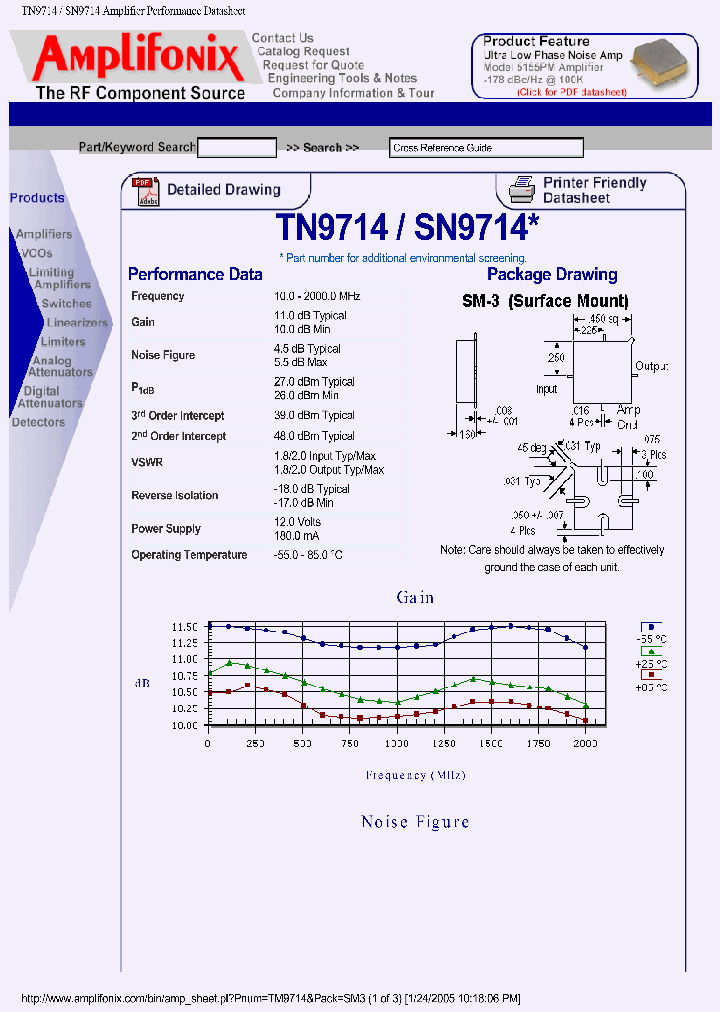Screen dimensions: 720x1012
Task: Click the 4.5 dB Typical noise figure value
Action: (x=307, y=349)
